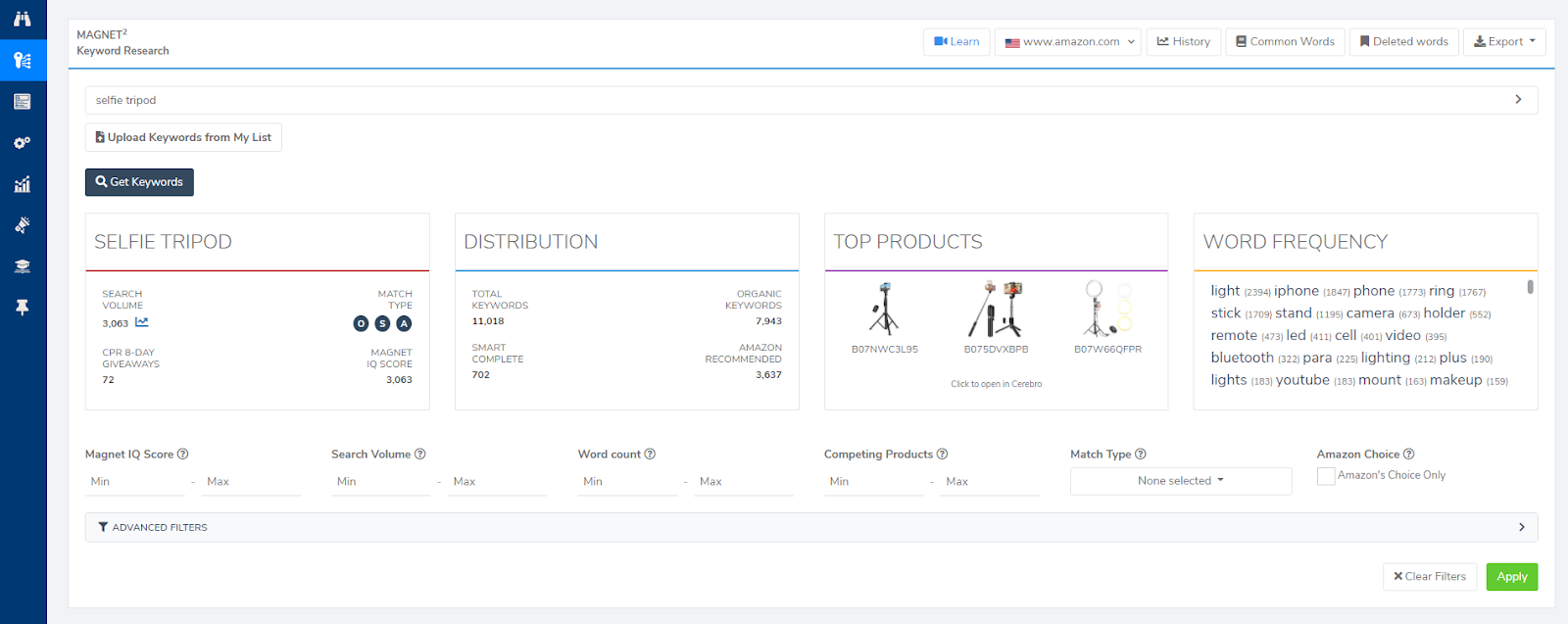The height and width of the screenshot is (624, 1568).
Task: Focus Magnet IQ Score Min field
Action: (134, 482)
